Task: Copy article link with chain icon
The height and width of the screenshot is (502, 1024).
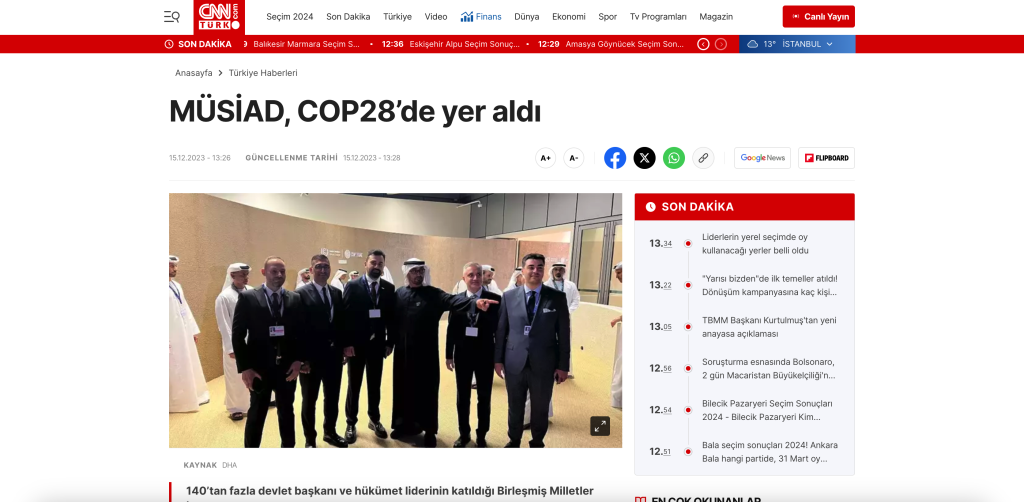Action: [703, 158]
